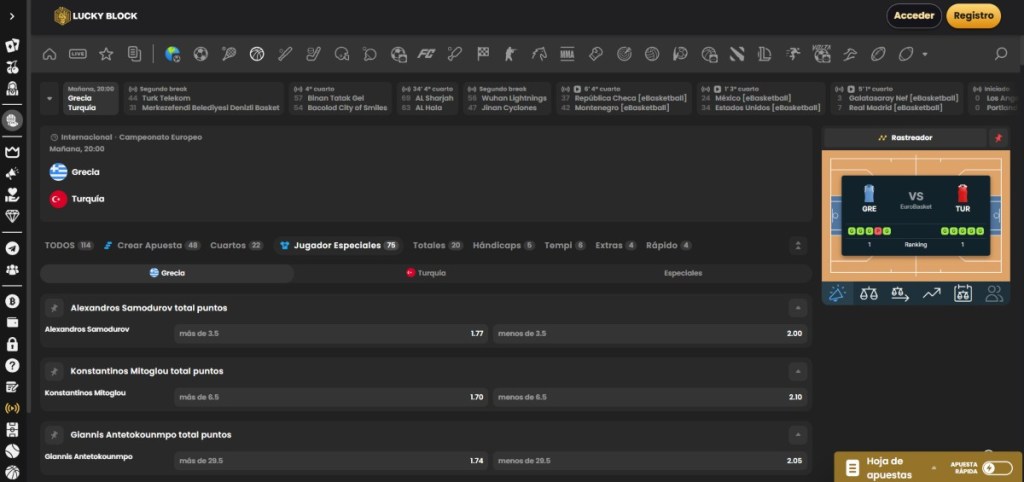The height and width of the screenshot is (482, 1024).
Task: Open the cherries slots sidebar icon
Action: click(12, 67)
